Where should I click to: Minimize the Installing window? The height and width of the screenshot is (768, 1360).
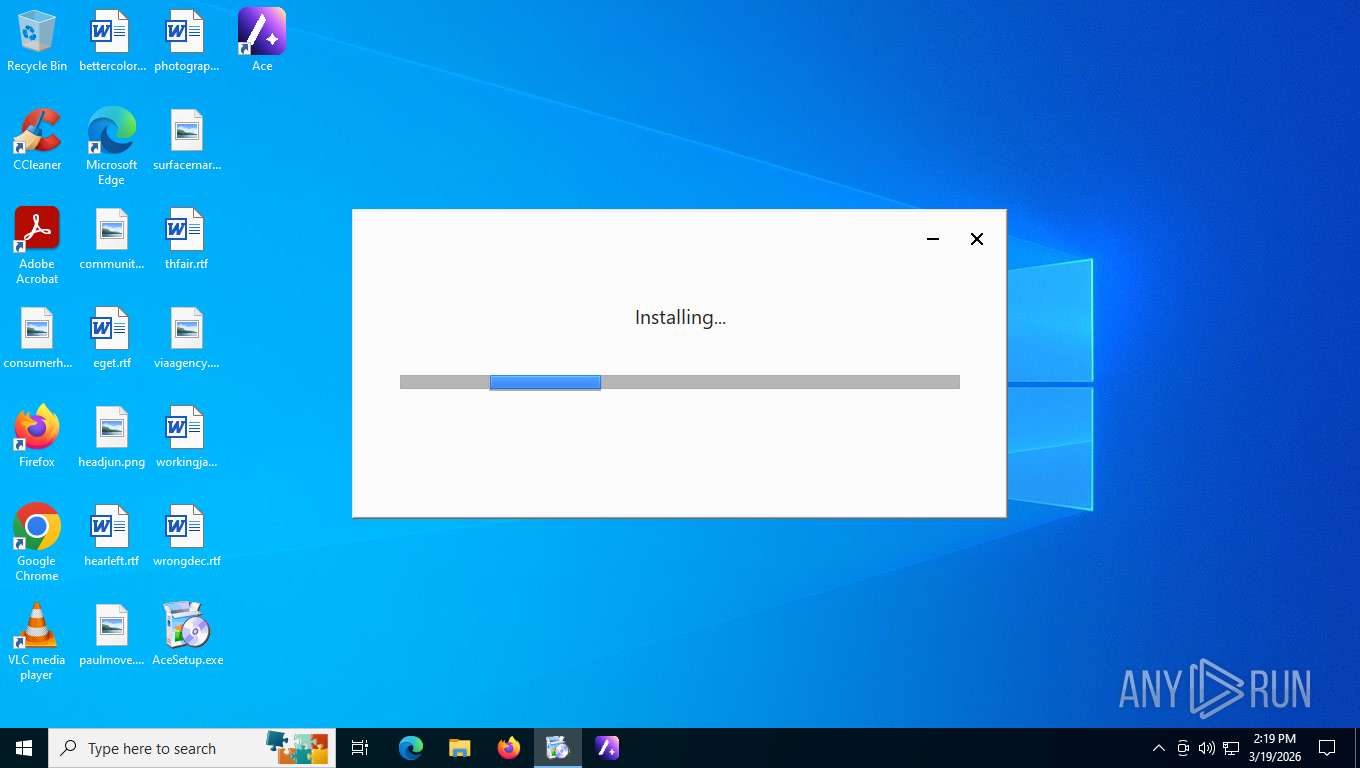coord(933,239)
